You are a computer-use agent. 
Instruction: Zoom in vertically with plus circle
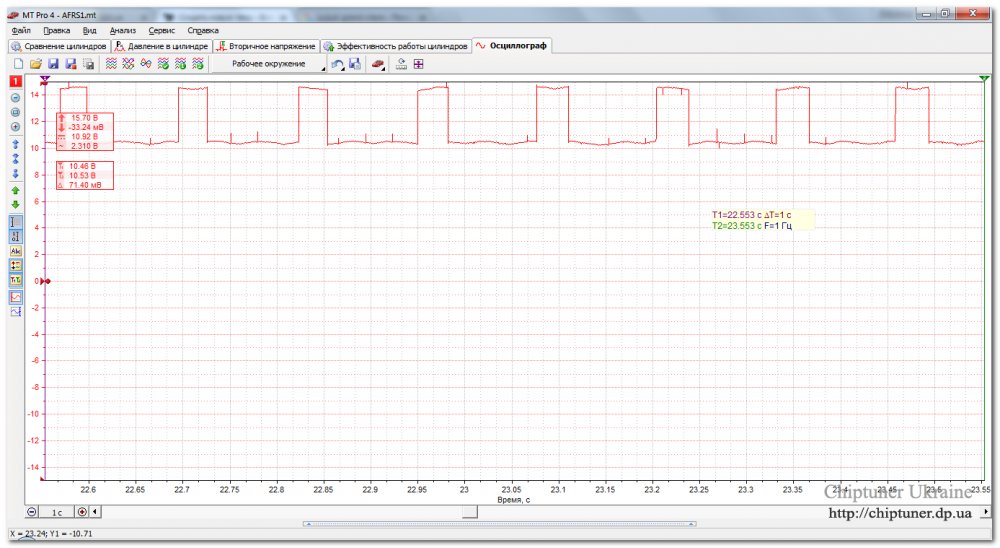point(15,127)
